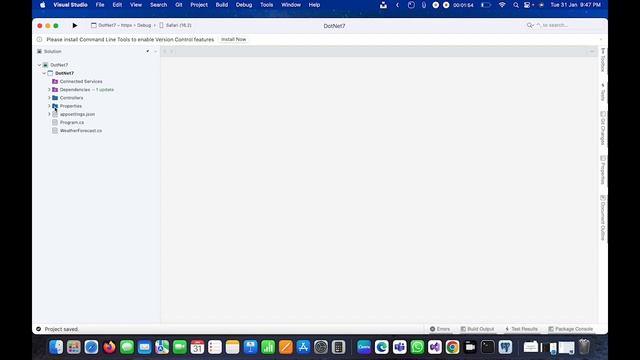
Task: Open the App Store from the Dock
Action: pos(303,347)
